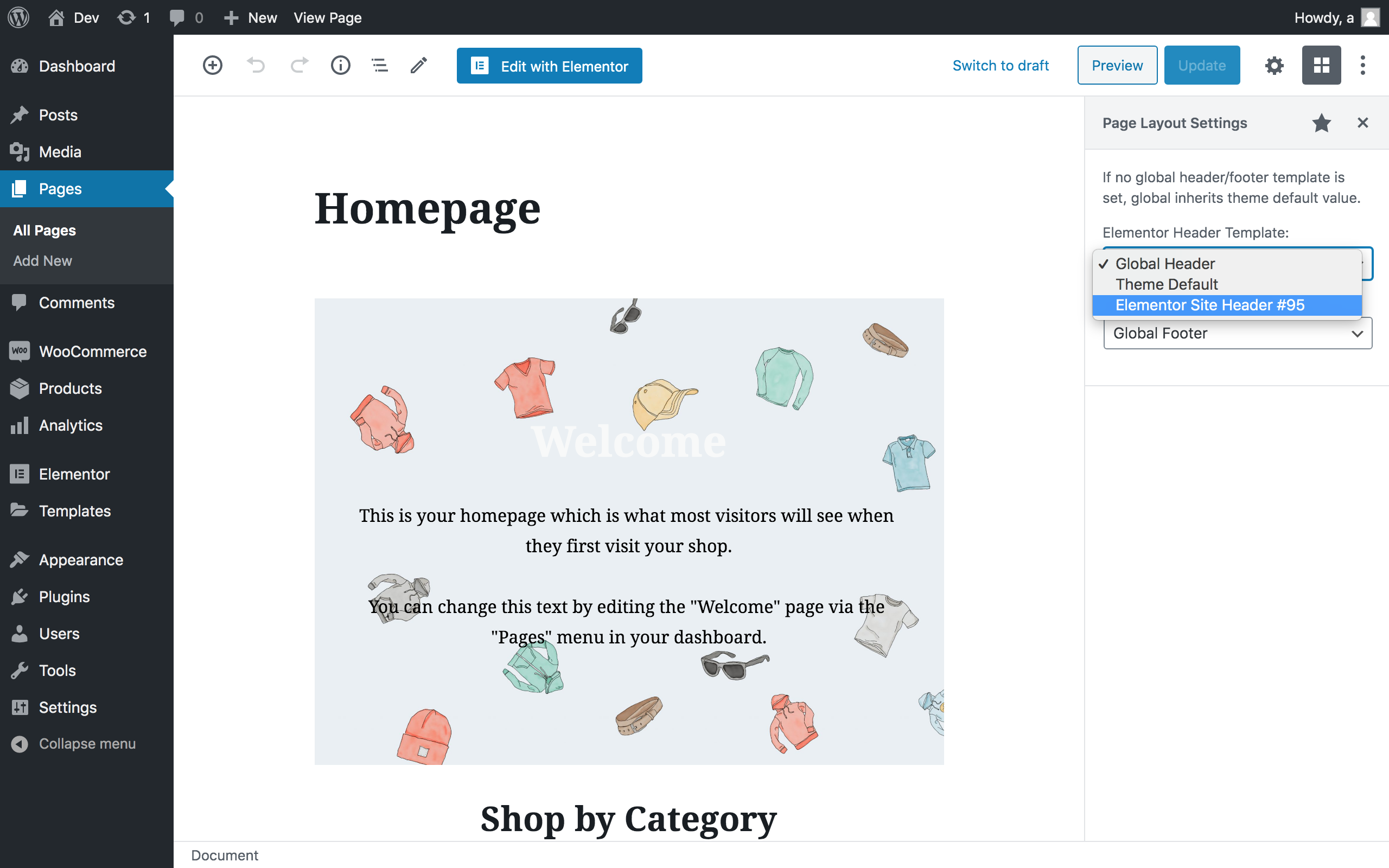
Task: Open the Settings sidebar menu
Action: click(x=87, y=707)
